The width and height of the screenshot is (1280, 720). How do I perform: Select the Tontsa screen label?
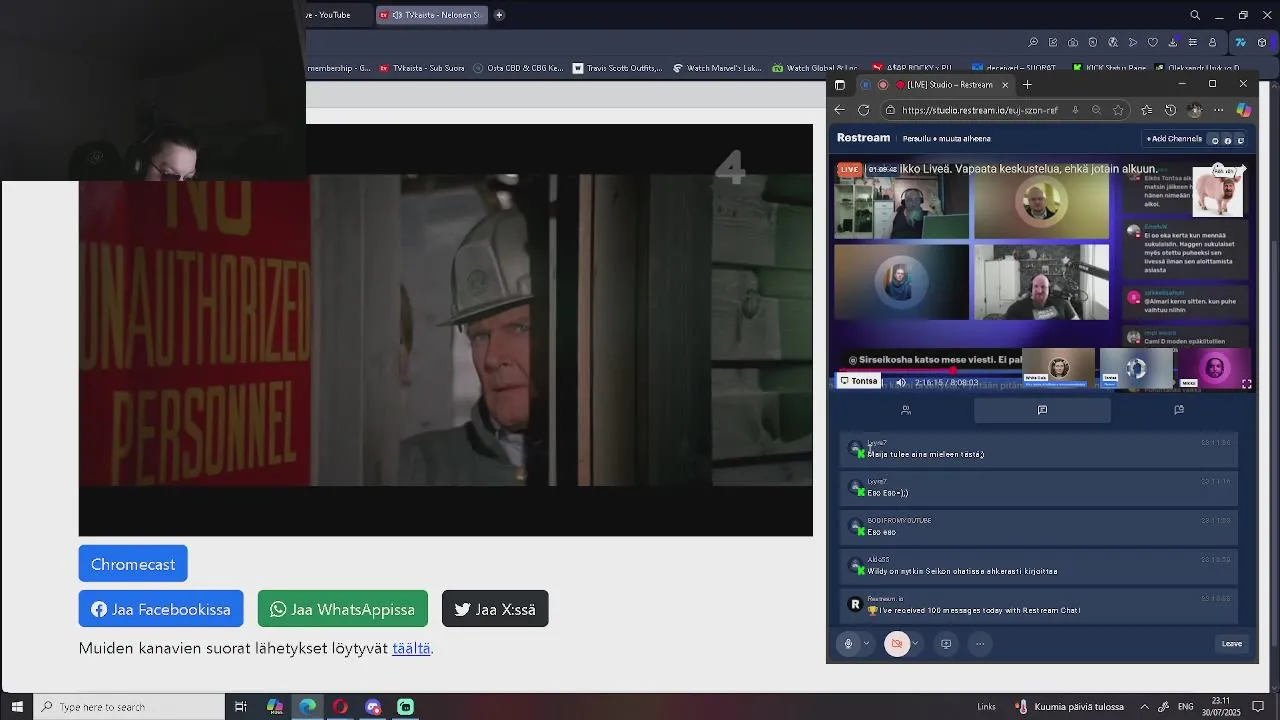click(x=859, y=381)
